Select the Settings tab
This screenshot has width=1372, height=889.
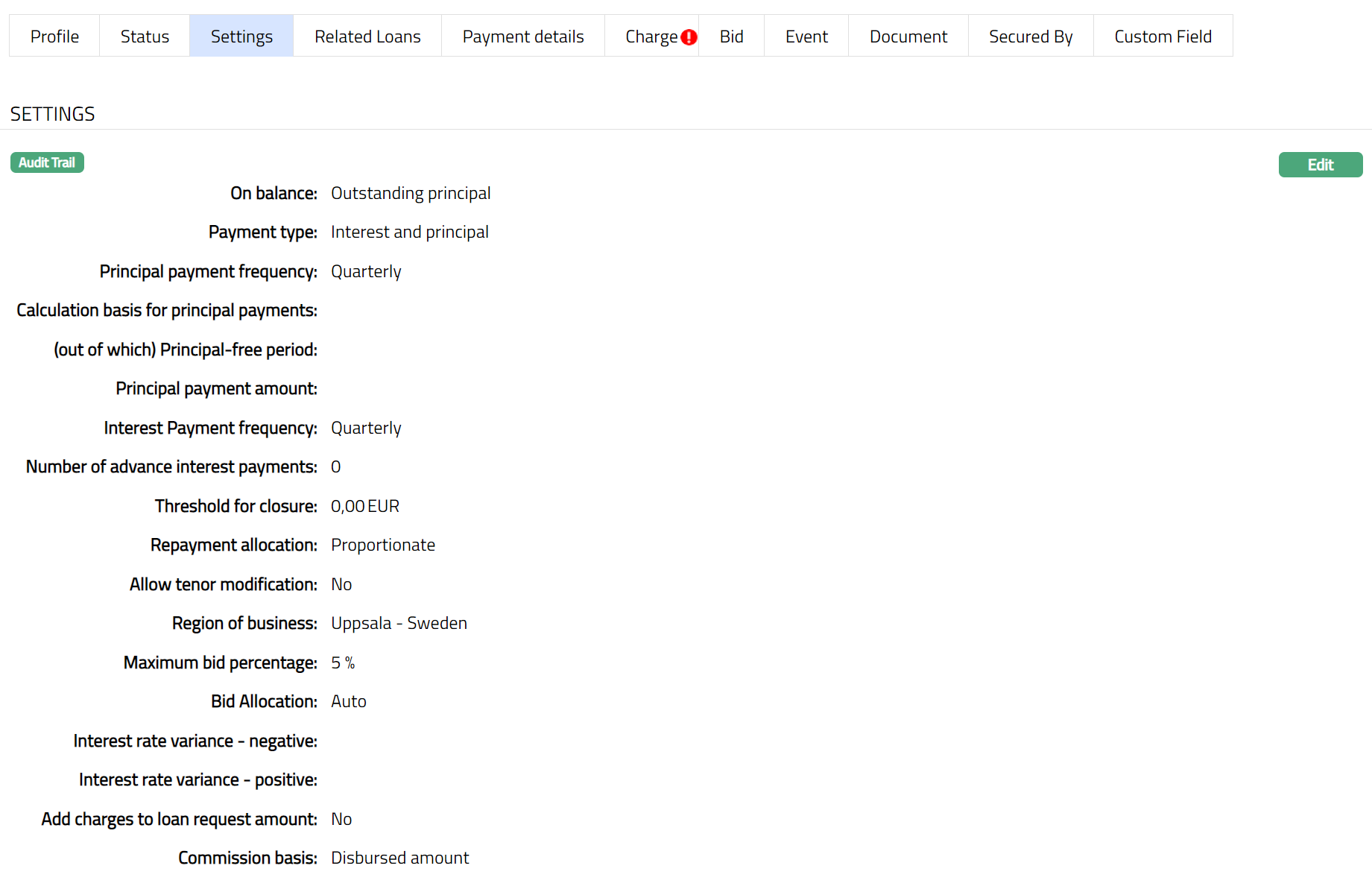point(241,37)
